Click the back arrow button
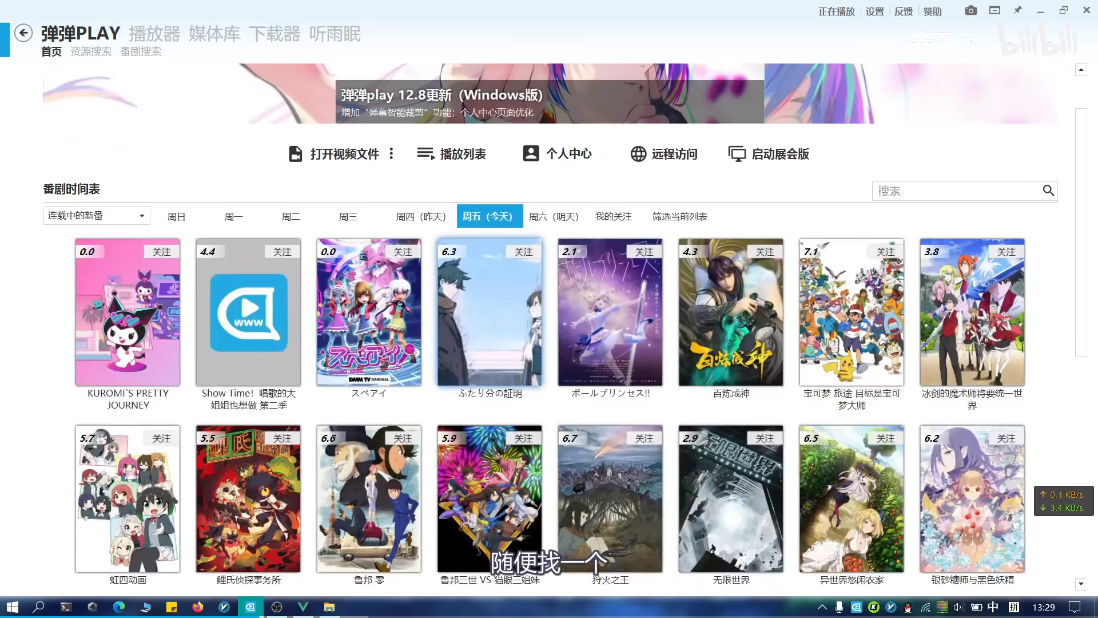Image resolution: width=1098 pixels, height=618 pixels. tap(23, 33)
